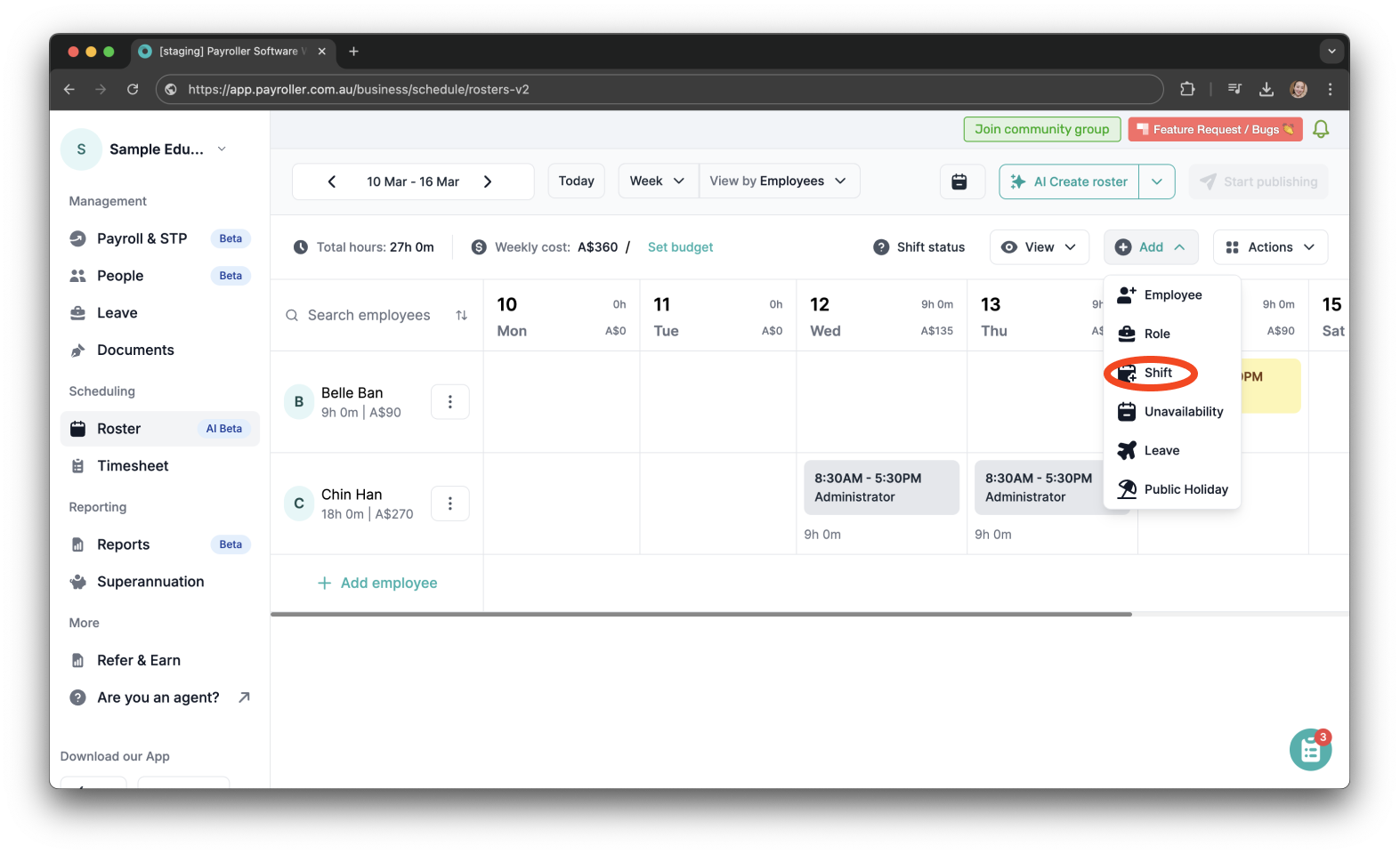Open the Actions dropdown

1270,247
